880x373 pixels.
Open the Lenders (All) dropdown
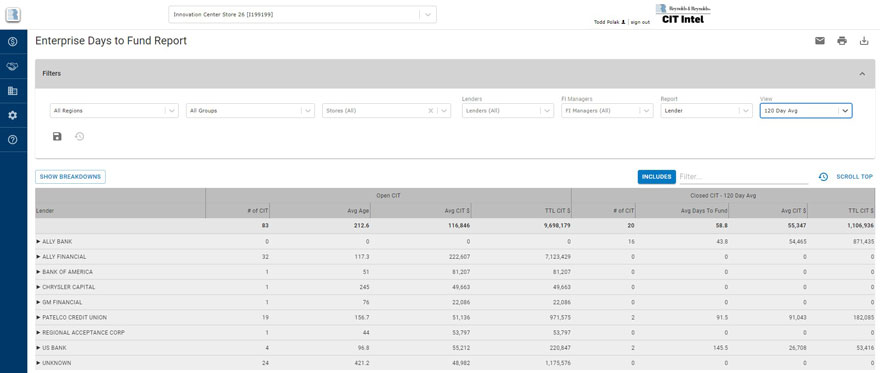pos(508,111)
